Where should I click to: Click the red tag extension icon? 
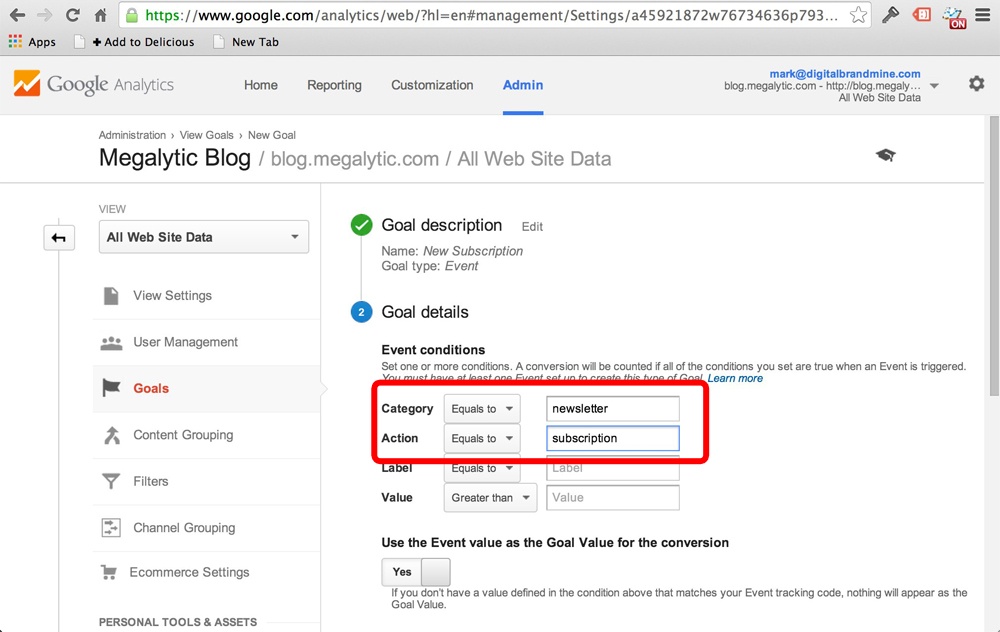(922, 15)
